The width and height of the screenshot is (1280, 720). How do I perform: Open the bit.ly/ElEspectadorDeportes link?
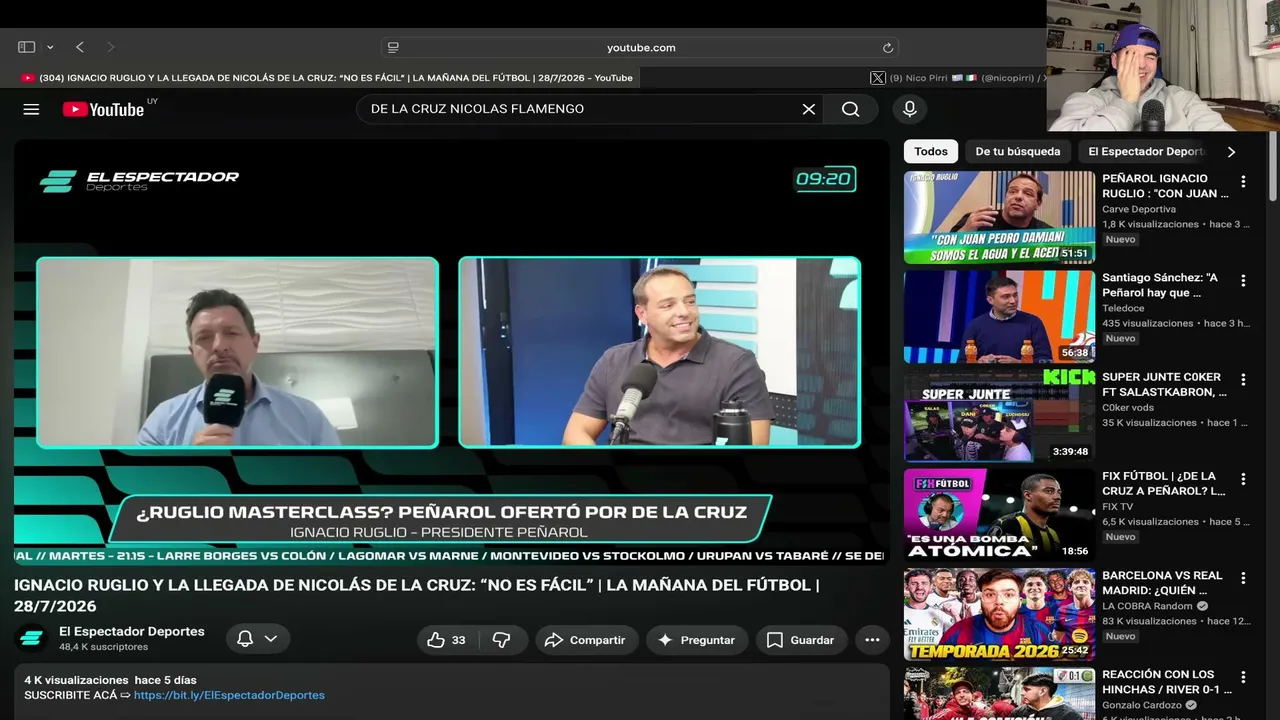coord(229,695)
